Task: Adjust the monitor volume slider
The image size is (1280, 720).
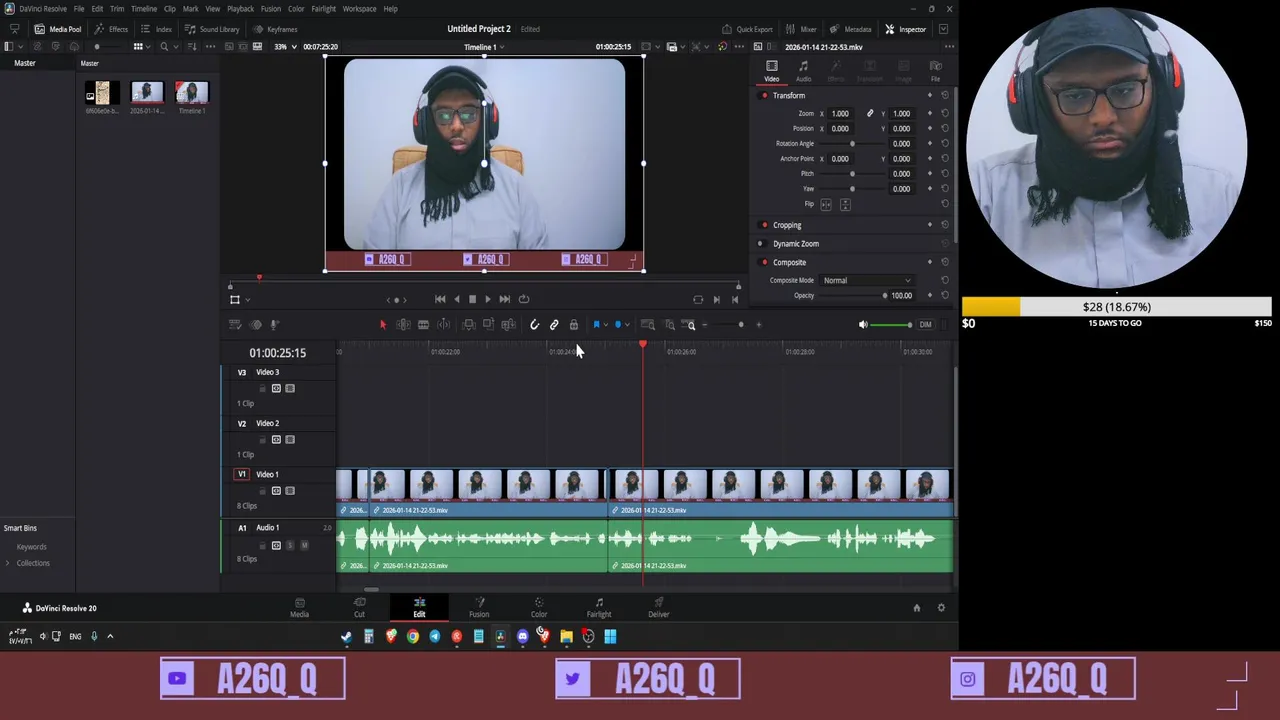Action: pyautogui.click(x=891, y=325)
